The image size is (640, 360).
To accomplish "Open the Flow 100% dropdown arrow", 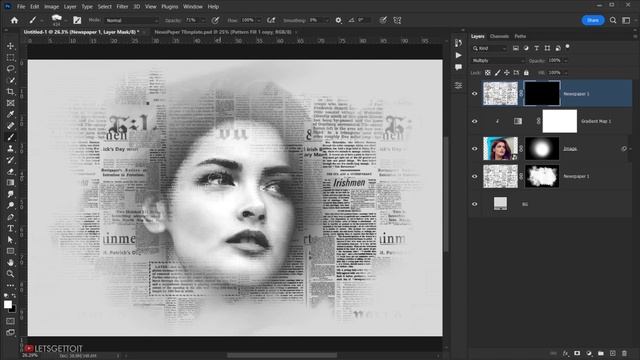I will [x=259, y=20].
